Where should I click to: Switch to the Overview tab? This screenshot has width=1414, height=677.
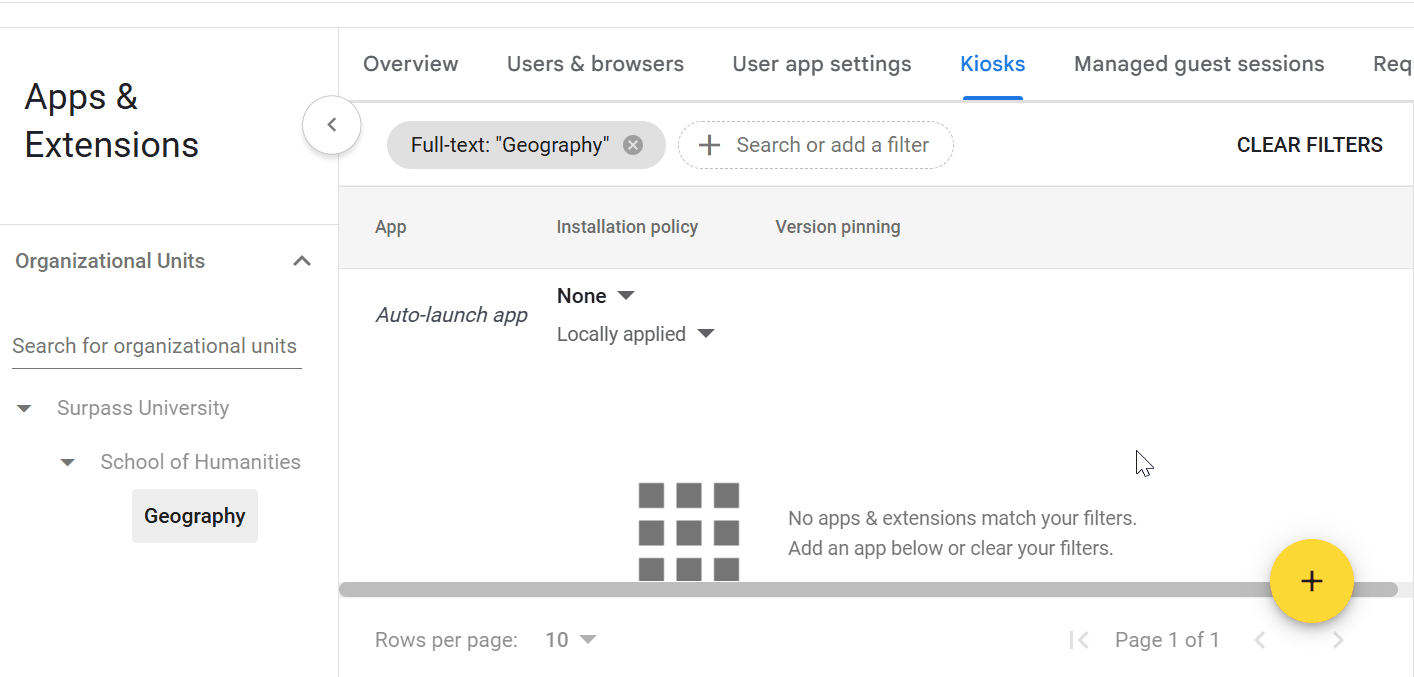410,64
